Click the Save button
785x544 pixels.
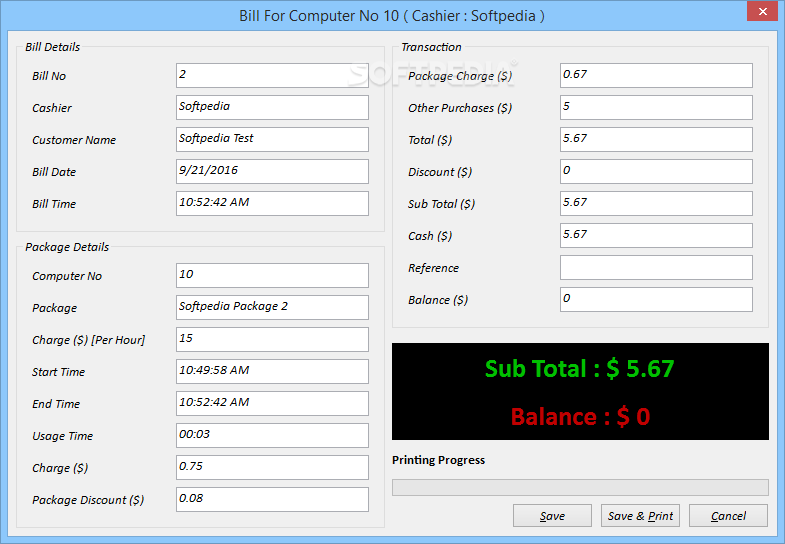pyautogui.click(x=552, y=515)
